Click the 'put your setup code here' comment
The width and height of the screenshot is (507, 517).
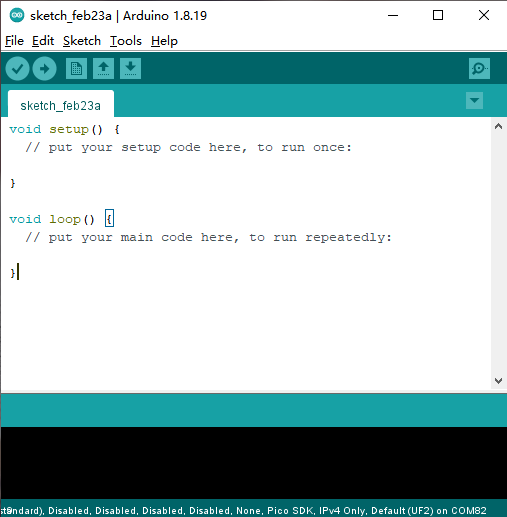tap(189, 147)
